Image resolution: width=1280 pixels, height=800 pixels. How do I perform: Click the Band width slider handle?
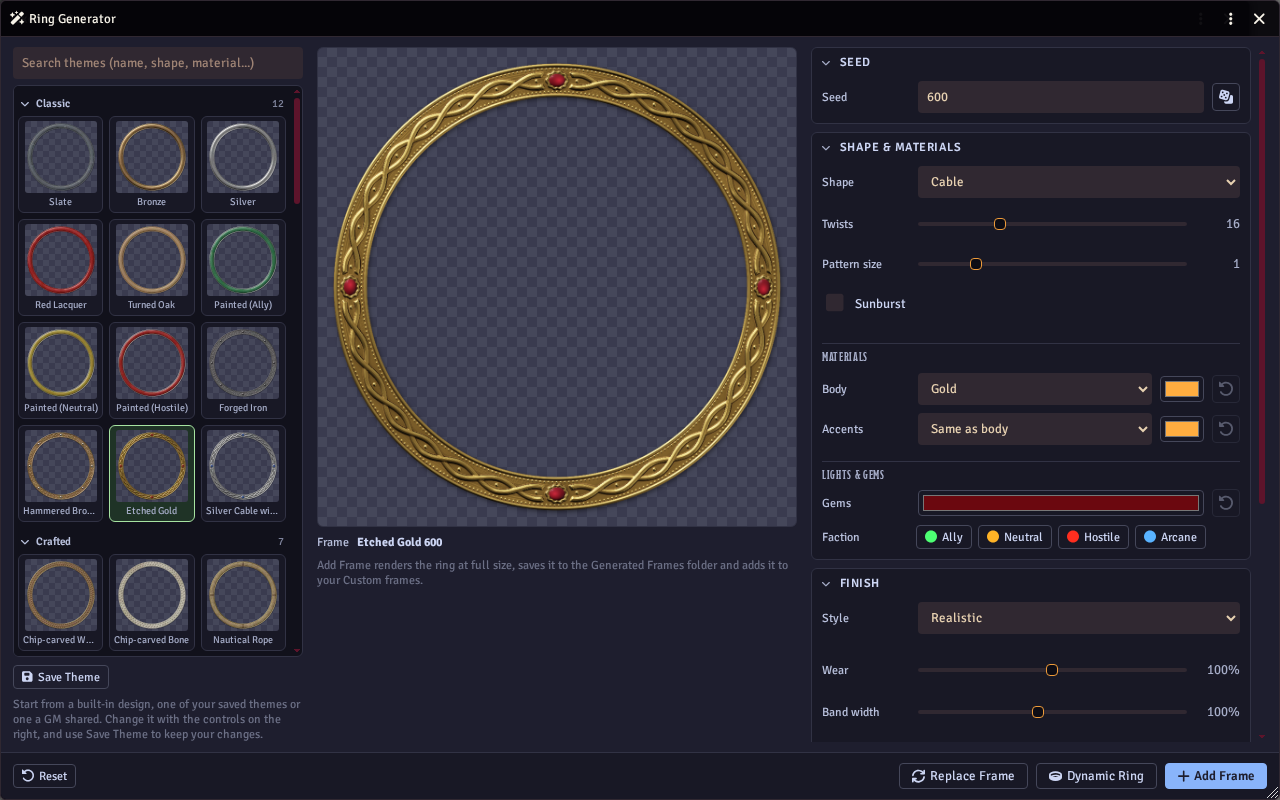1038,712
